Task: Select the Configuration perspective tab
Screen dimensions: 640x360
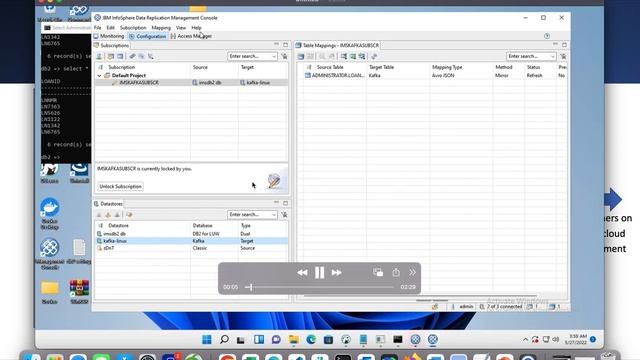Action: pyautogui.click(x=147, y=36)
